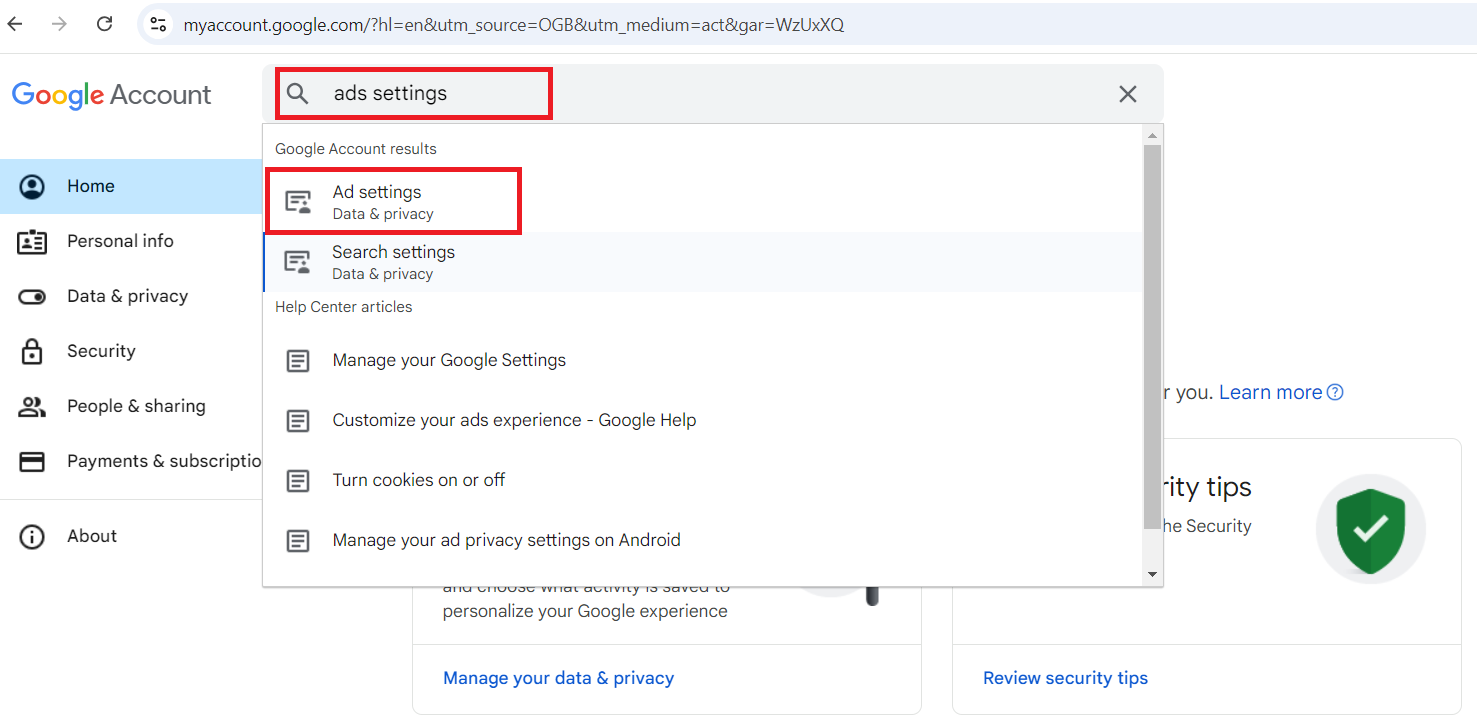Click the Learn more link
The image size is (1477, 720).
tap(1270, 392)
